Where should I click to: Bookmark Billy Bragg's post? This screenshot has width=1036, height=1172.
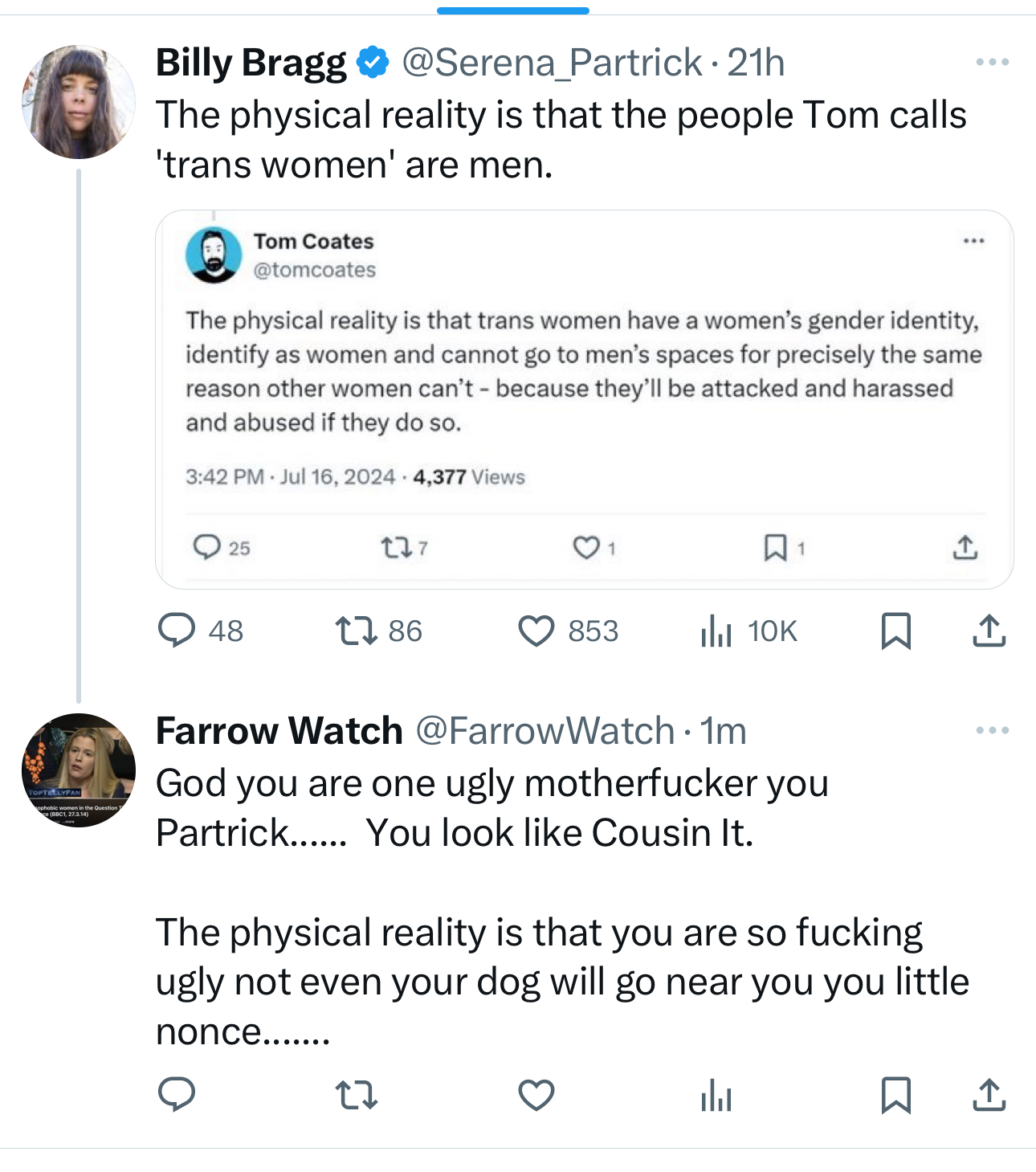pos(895,631)
